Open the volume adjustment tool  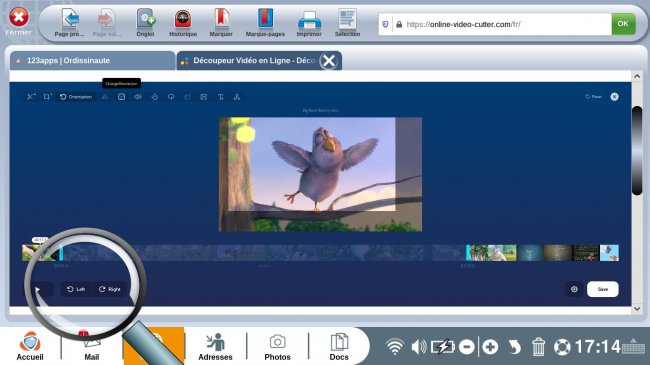[138, 97]
